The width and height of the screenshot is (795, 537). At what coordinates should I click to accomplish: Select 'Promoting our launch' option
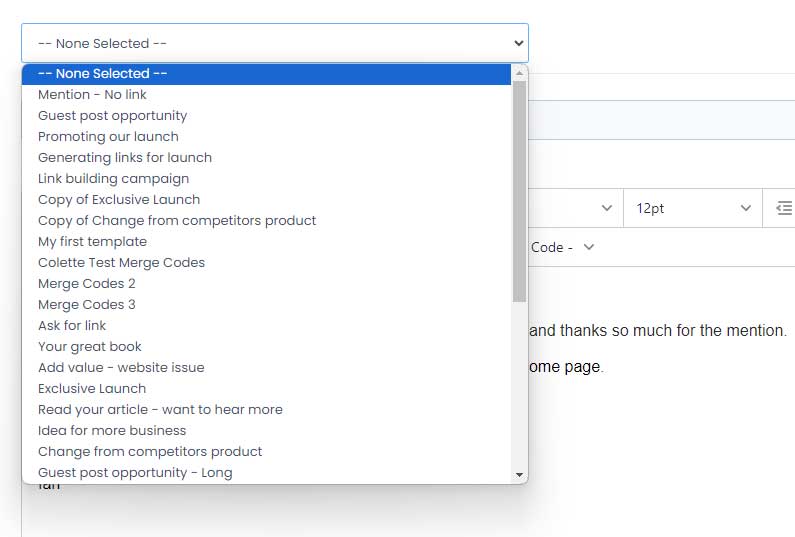[267, 136]
